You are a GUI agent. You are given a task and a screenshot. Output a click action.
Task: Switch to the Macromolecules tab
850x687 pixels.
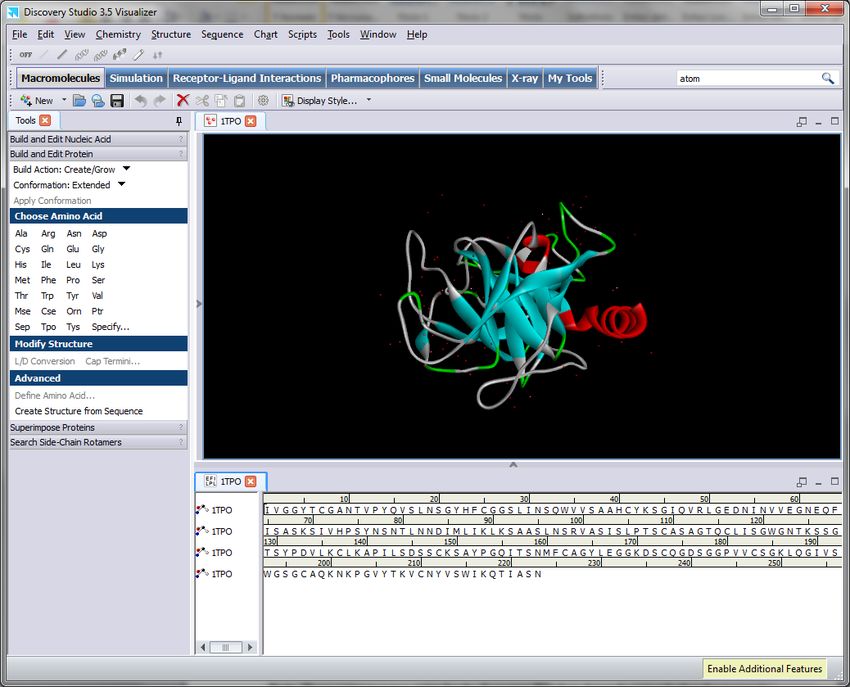tap(60, 78)
